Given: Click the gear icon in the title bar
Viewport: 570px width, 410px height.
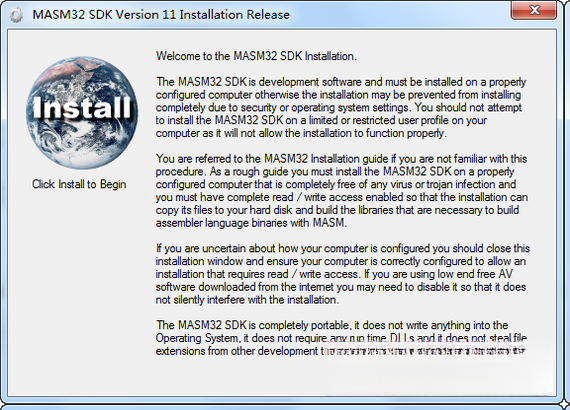Looking at the screenshot, I should [x=16, y=15].
